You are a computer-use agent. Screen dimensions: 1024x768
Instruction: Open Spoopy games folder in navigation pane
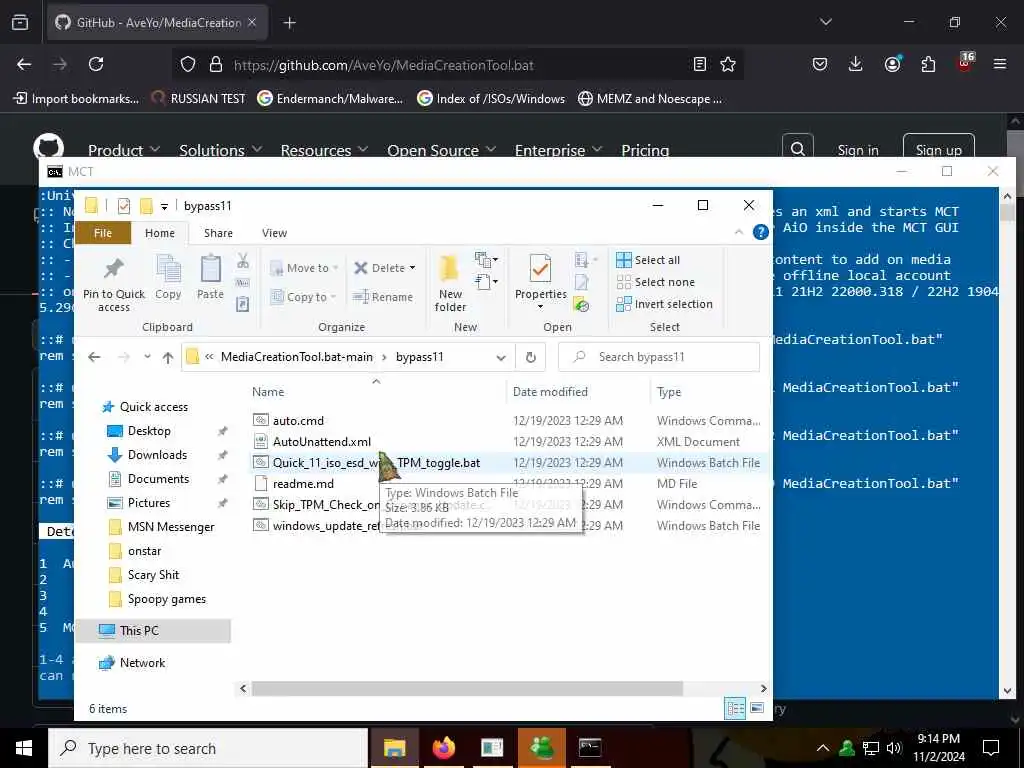pos(167,599)
